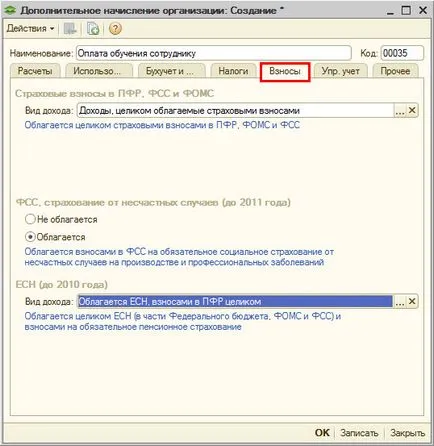The height and width of the screenshot is (446, 434).
Task: Open the Действия dropdown menu
Action: coord(30,29)
